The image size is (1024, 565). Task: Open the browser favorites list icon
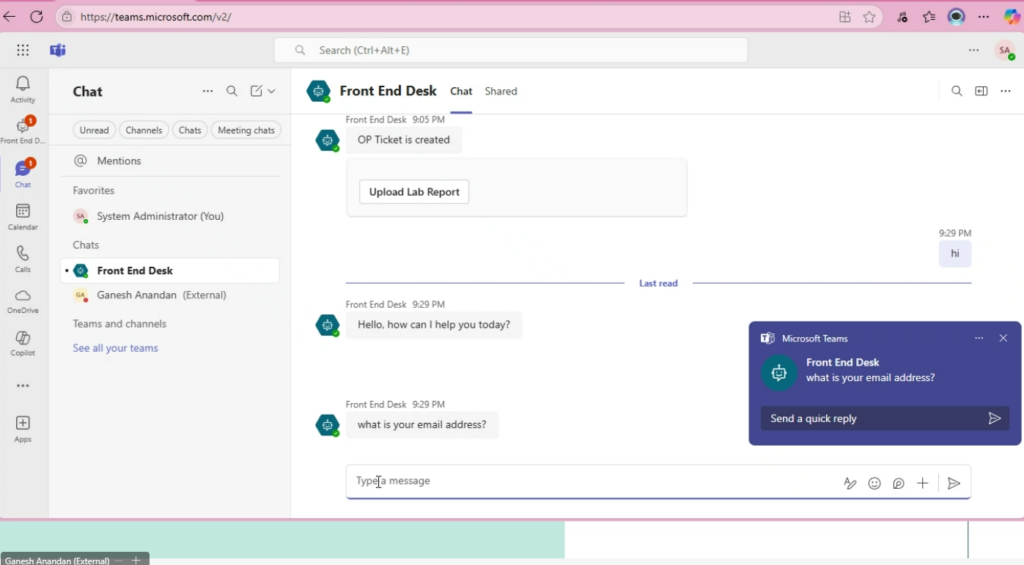click(929, 18)
